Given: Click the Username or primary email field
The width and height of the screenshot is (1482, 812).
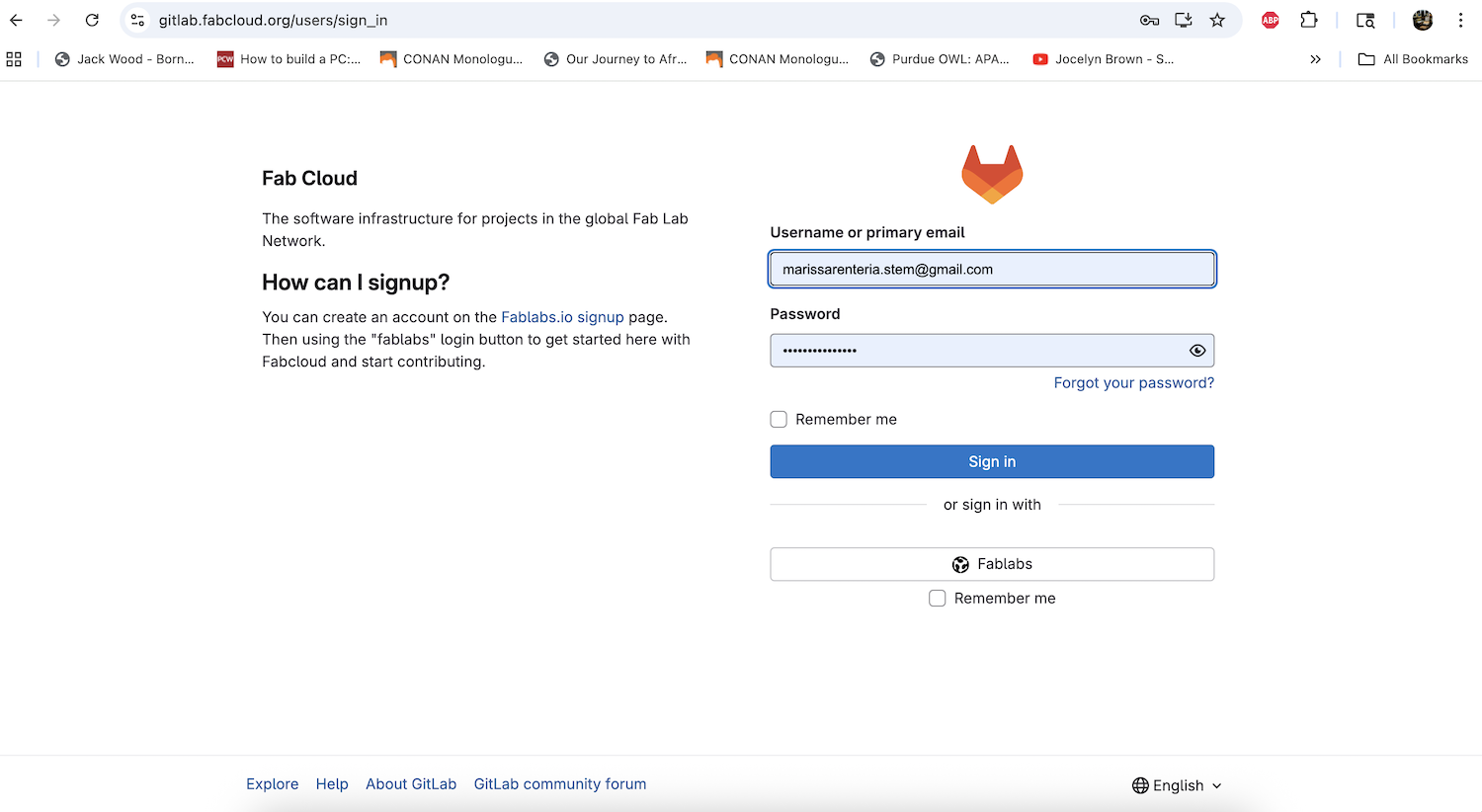Looking at the screenshot, I should point(992,270).
